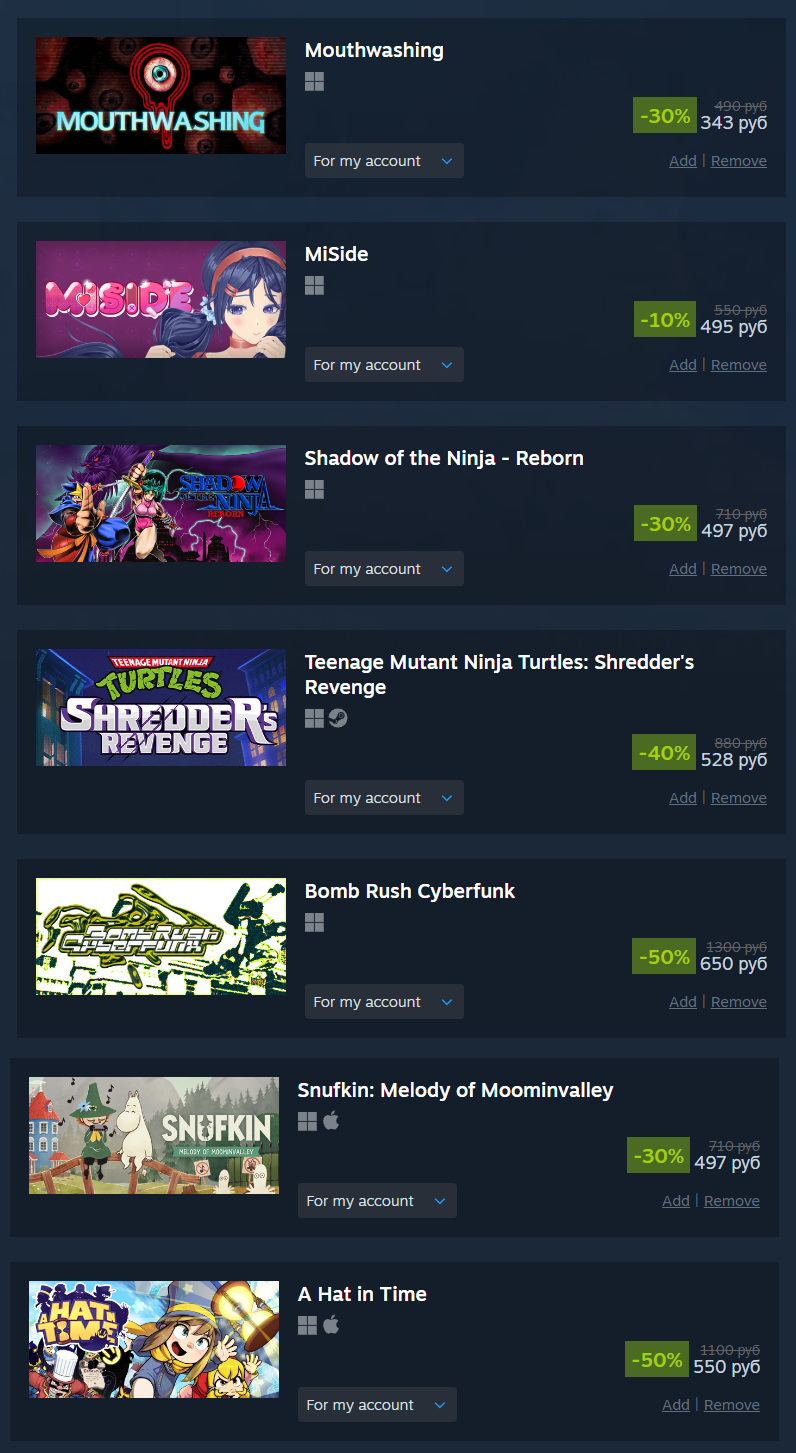Click the SteamOS icon for TMNT Shredder's Revenge
Screen dimensions: 796x1453
[338, 718]
